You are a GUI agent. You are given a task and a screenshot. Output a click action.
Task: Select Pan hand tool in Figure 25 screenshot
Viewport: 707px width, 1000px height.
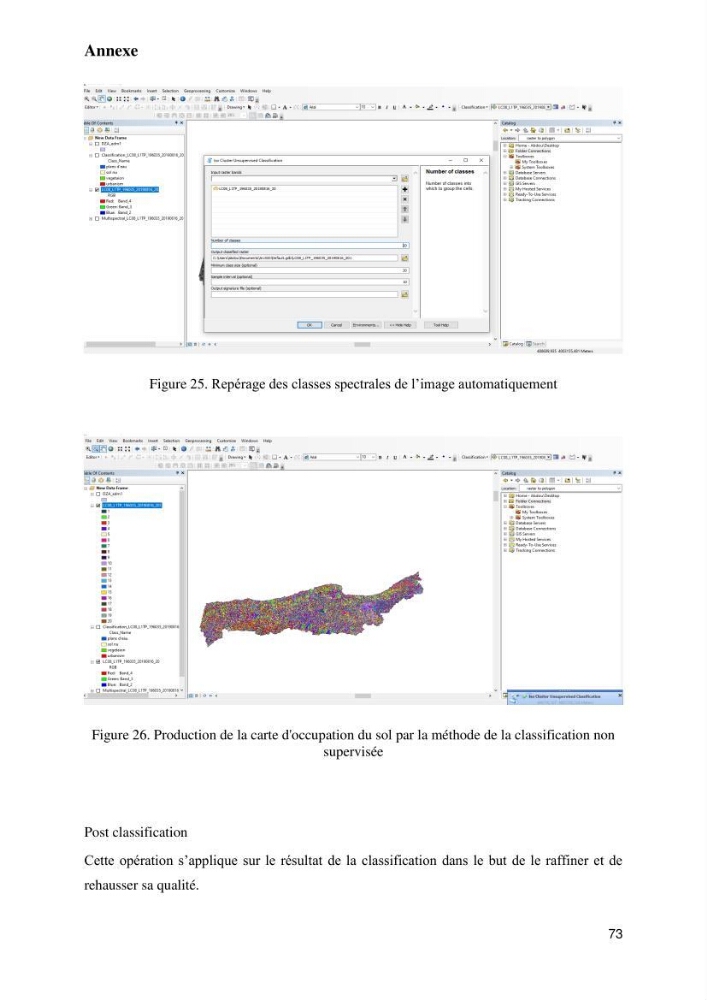coord(102,99)
